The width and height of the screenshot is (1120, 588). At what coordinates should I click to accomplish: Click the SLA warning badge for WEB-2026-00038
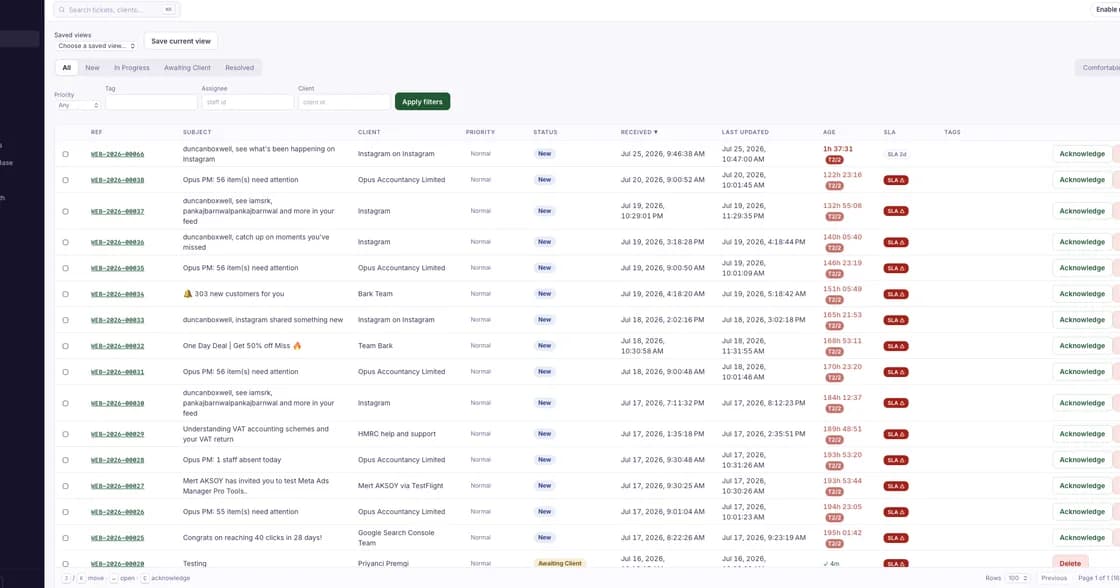pyautogui.click(x=896, y=180)
